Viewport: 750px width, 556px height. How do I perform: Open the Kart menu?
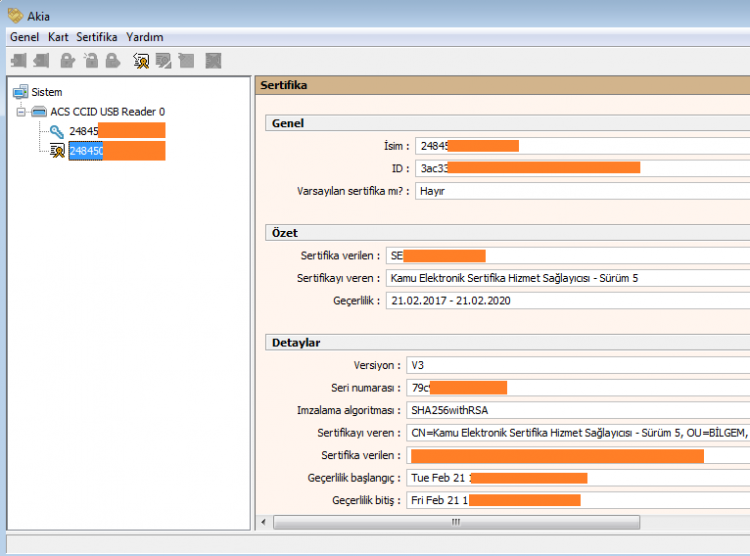click(58, 37)
